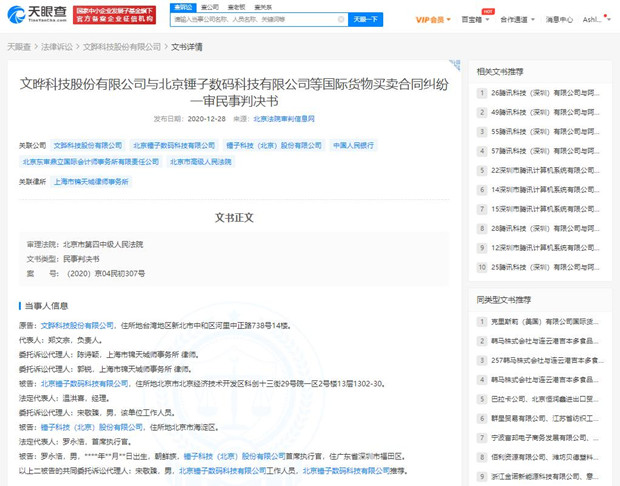Clear the search box with the X icon

pos(341,19)
